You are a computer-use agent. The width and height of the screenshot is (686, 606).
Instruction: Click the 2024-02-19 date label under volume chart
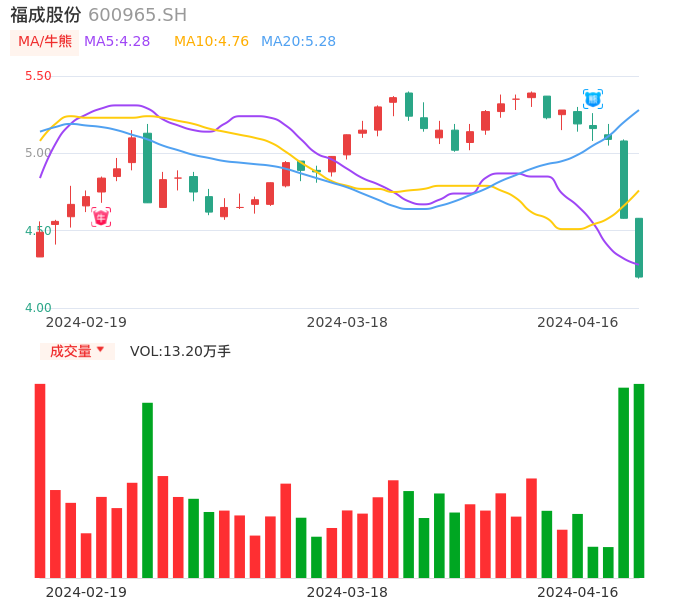coord(86,592)
